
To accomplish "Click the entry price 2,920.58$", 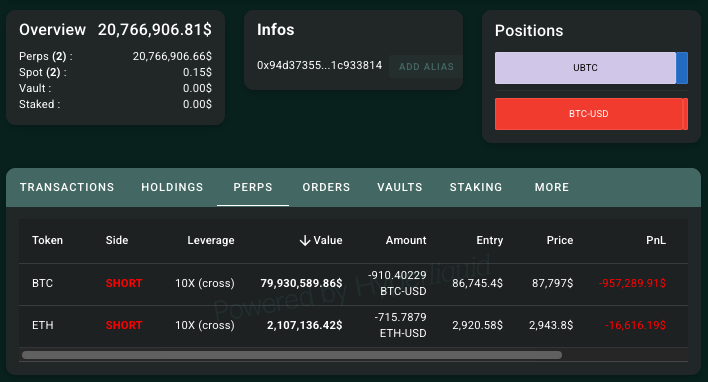I will (x=477, y=325).
